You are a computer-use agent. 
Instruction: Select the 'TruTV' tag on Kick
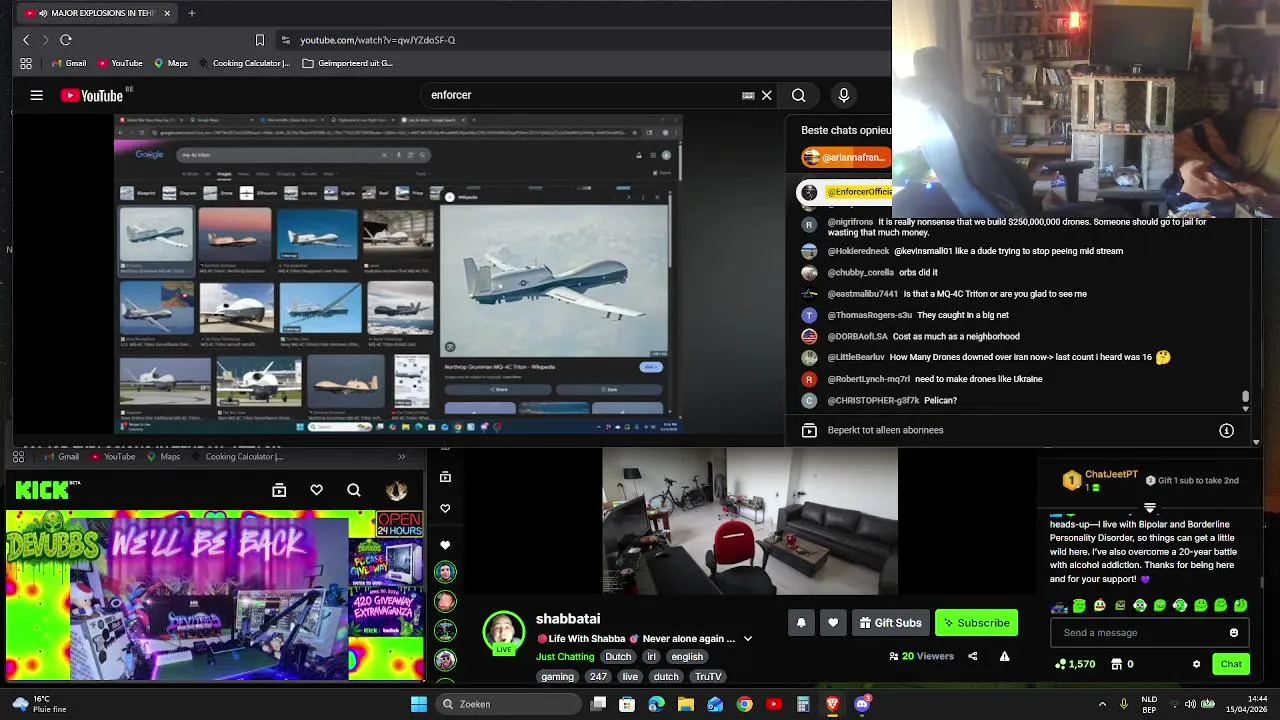point(708,677)
